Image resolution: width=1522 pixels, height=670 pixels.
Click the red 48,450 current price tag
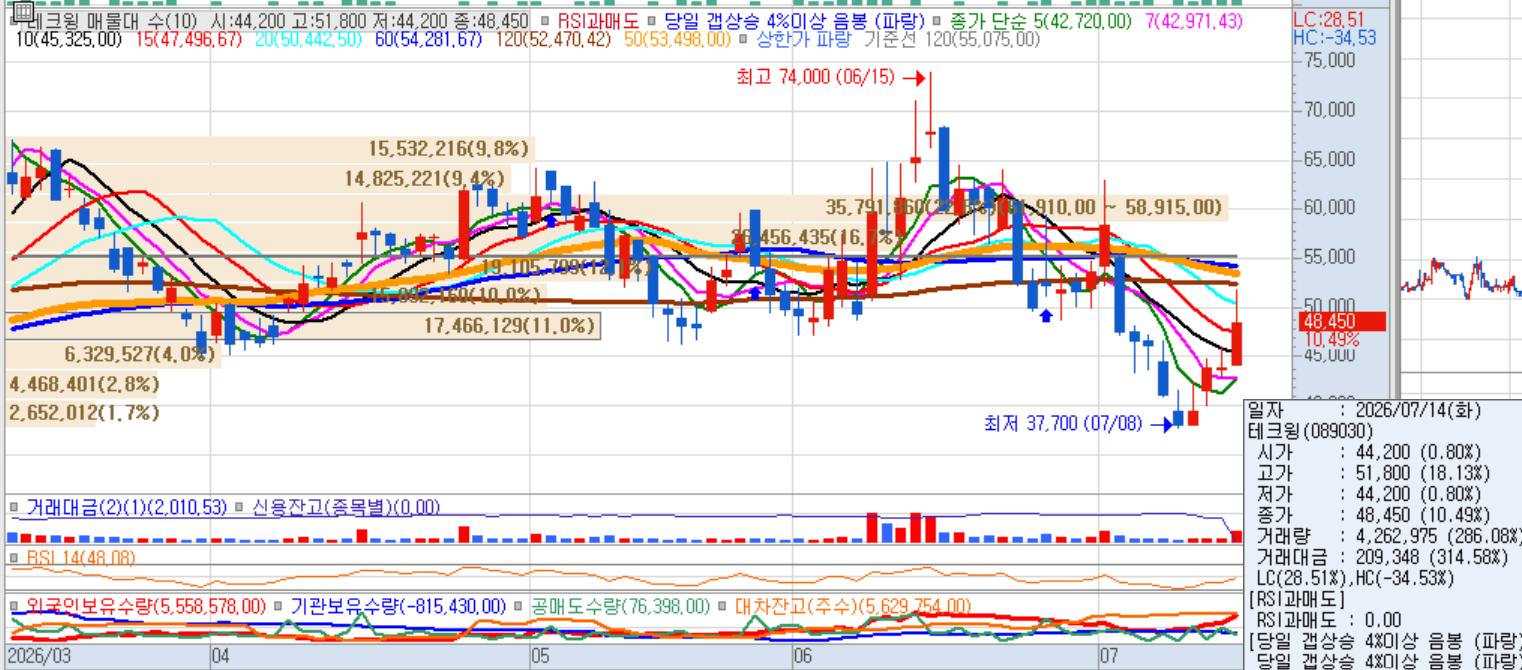tap(1341, 322)
